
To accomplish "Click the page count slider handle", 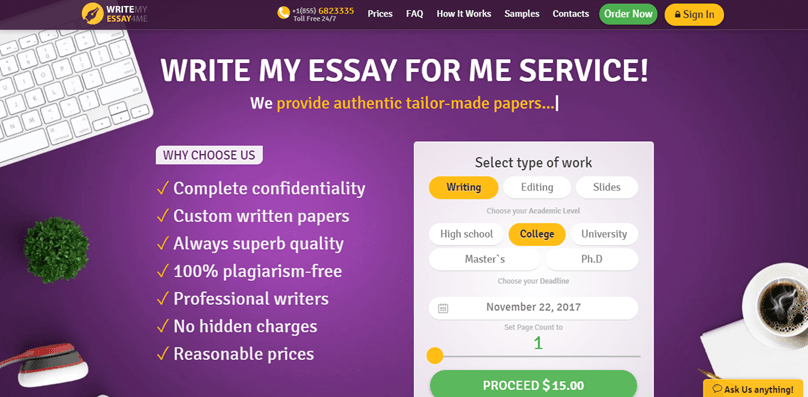I will [435, 356].
